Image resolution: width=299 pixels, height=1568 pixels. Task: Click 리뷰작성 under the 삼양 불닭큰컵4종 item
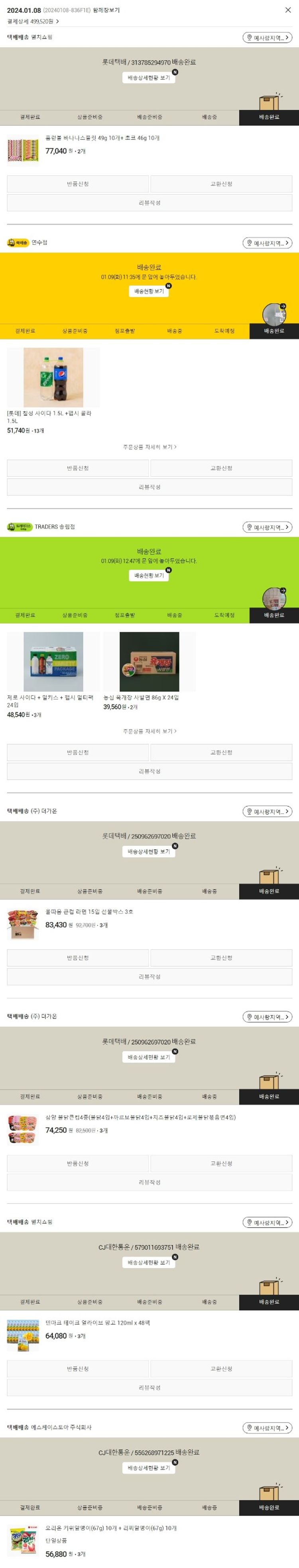tap(149, 1182)
